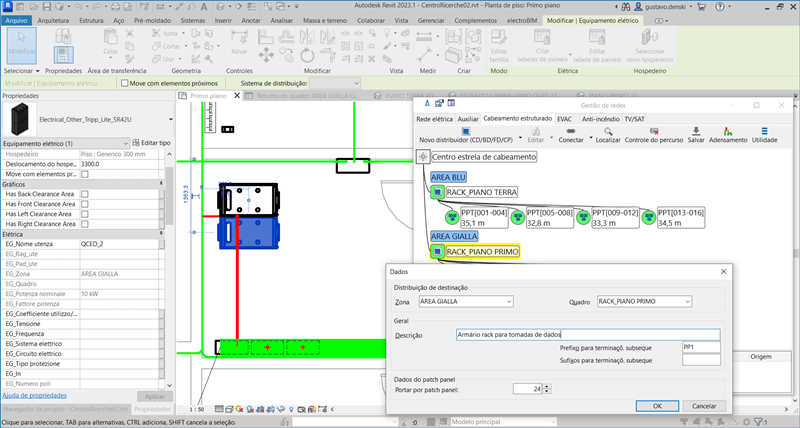Open the Adensamento tool

(728, 130)
